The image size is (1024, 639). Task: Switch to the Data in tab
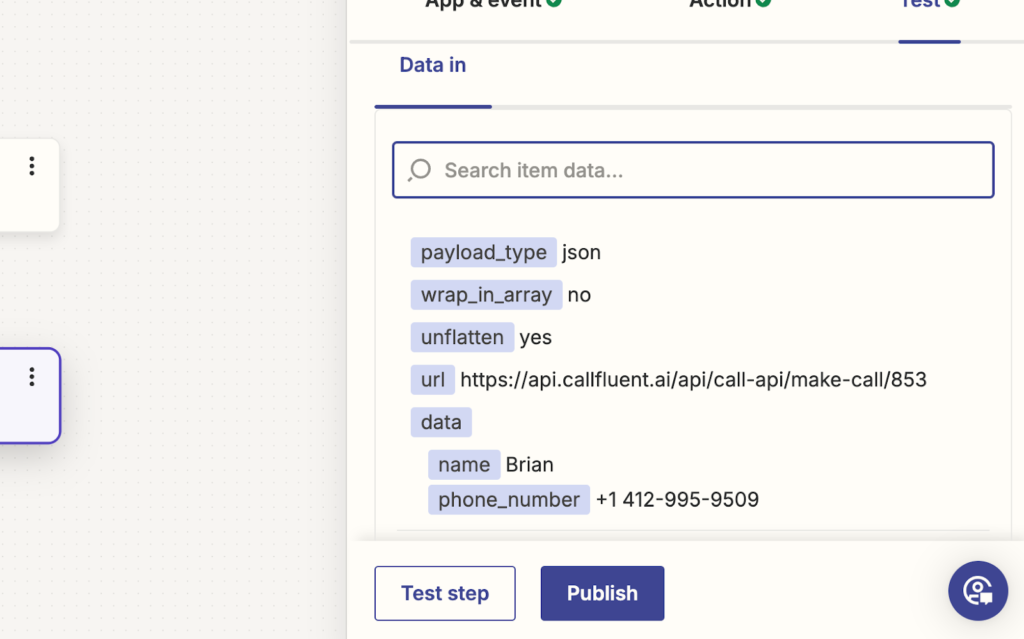click(x=432, y=65)
